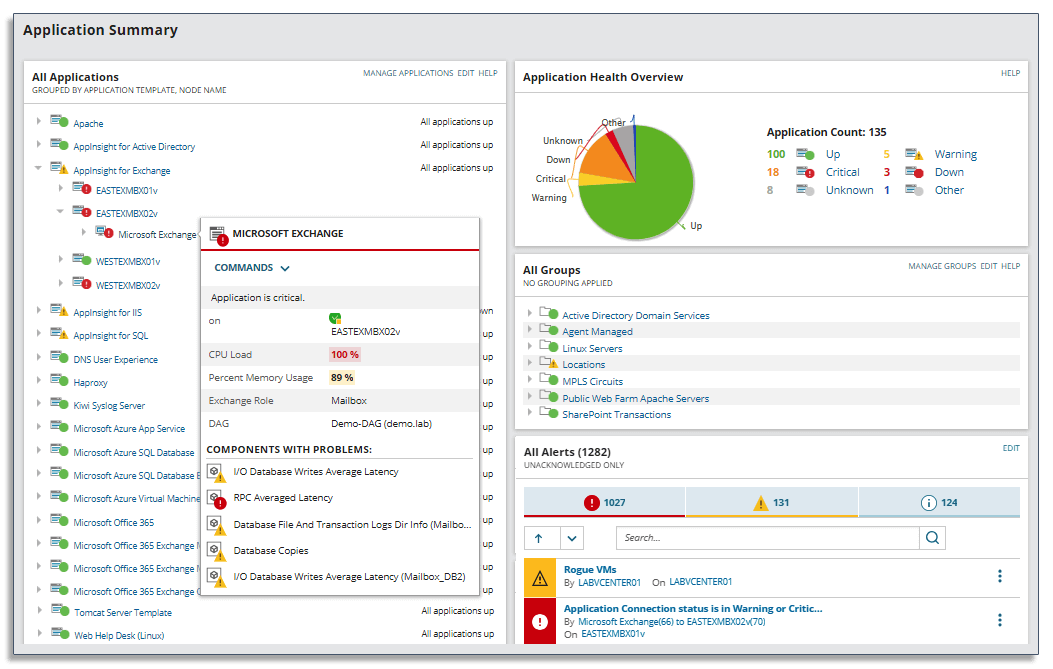1053x669 pixels.
Task: Click the Percent Memory Usage 89 % value
Action: pos(342,377)
